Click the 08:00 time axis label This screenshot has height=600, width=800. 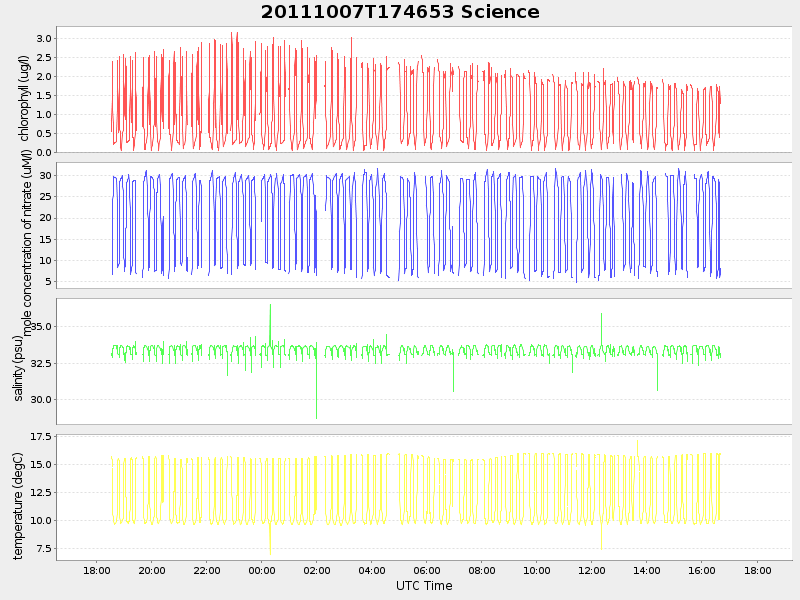click(x=482, y=570)
